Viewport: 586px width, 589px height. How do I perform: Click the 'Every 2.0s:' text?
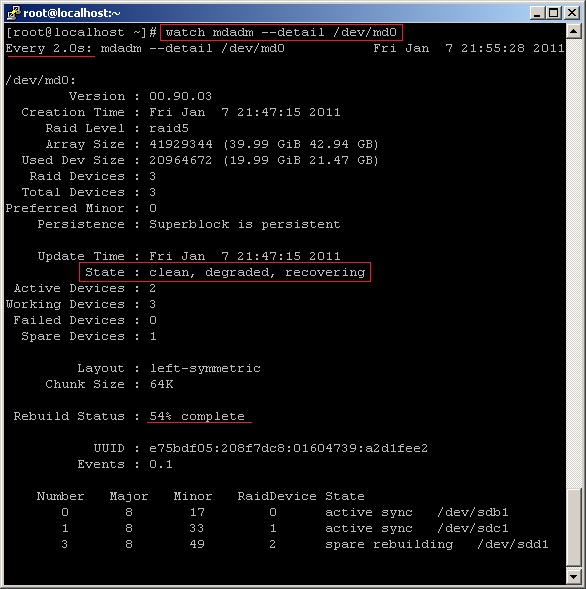coord(48,48)
